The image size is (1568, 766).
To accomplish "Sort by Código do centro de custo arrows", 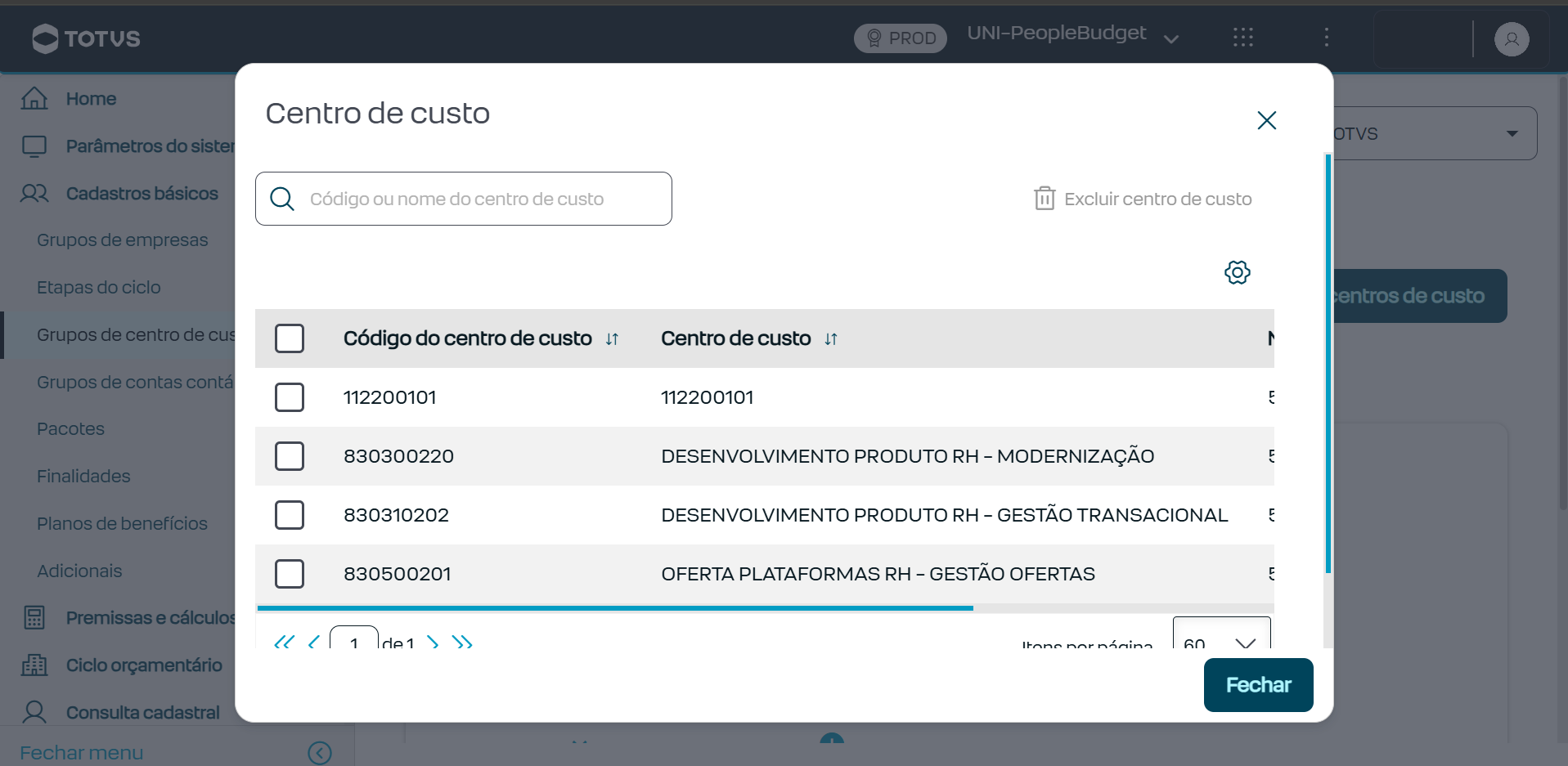I will 612,339.
